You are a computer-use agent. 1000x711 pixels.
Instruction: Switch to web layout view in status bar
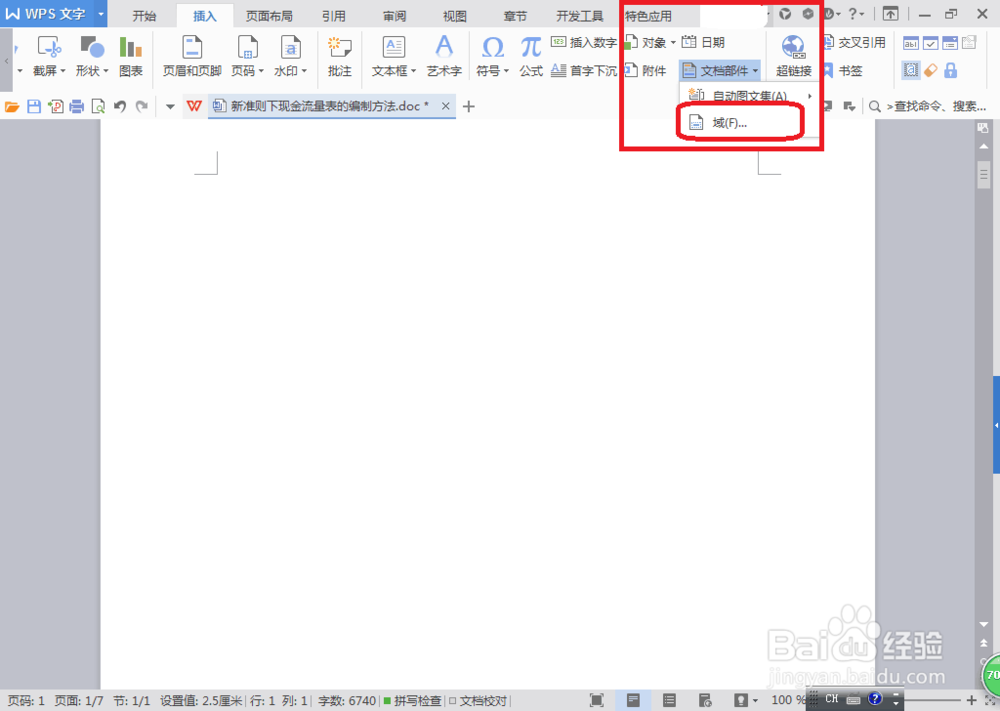pyautogui.click(x=705, y=700)
